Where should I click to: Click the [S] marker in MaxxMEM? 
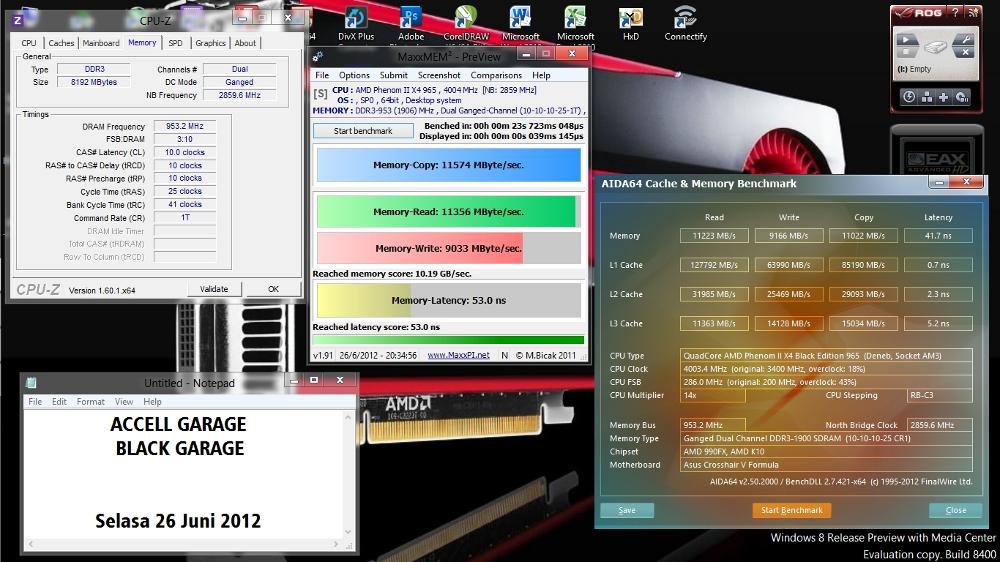click(x=320, y=94)
